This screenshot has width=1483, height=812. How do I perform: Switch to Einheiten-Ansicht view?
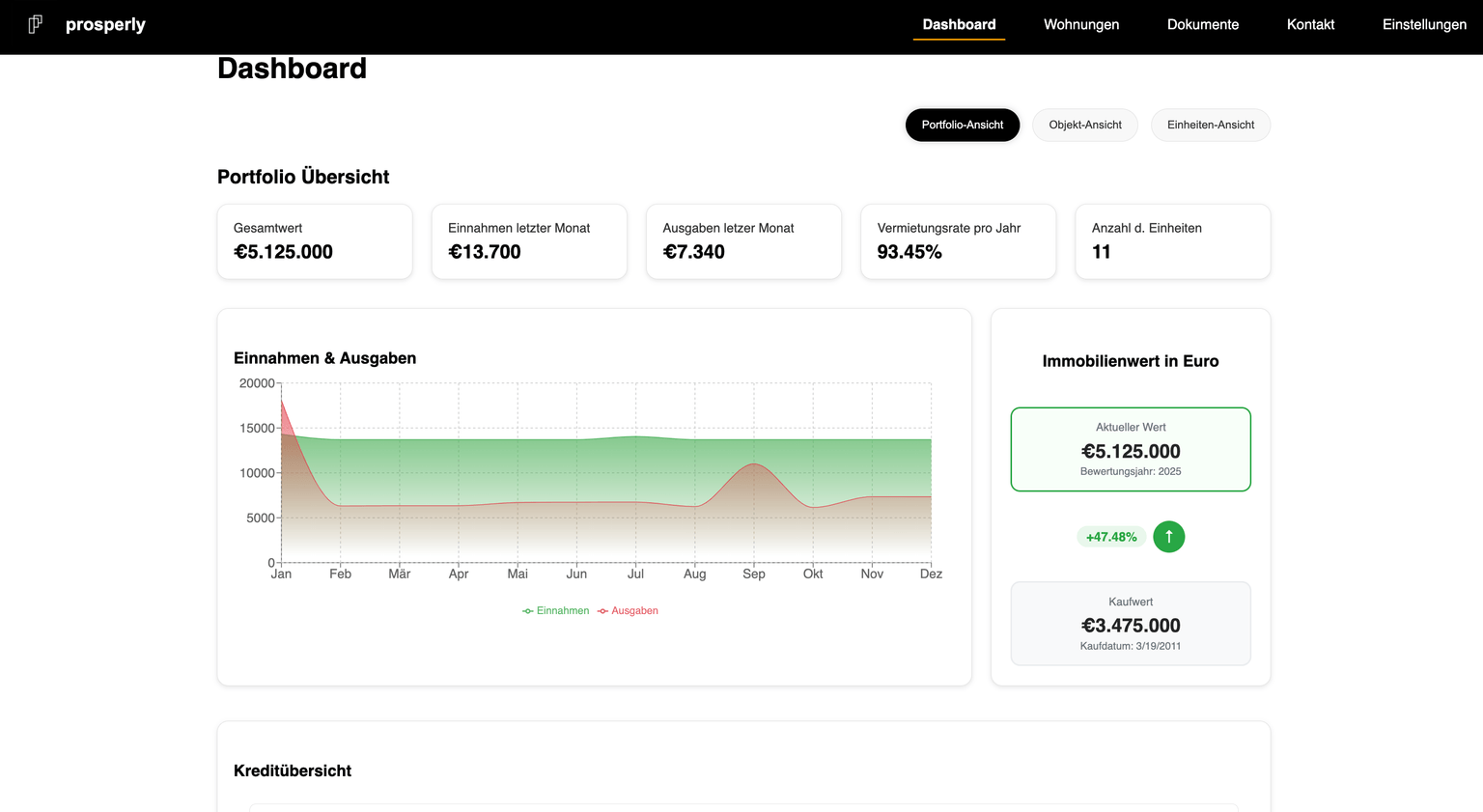coord(1211,125)
